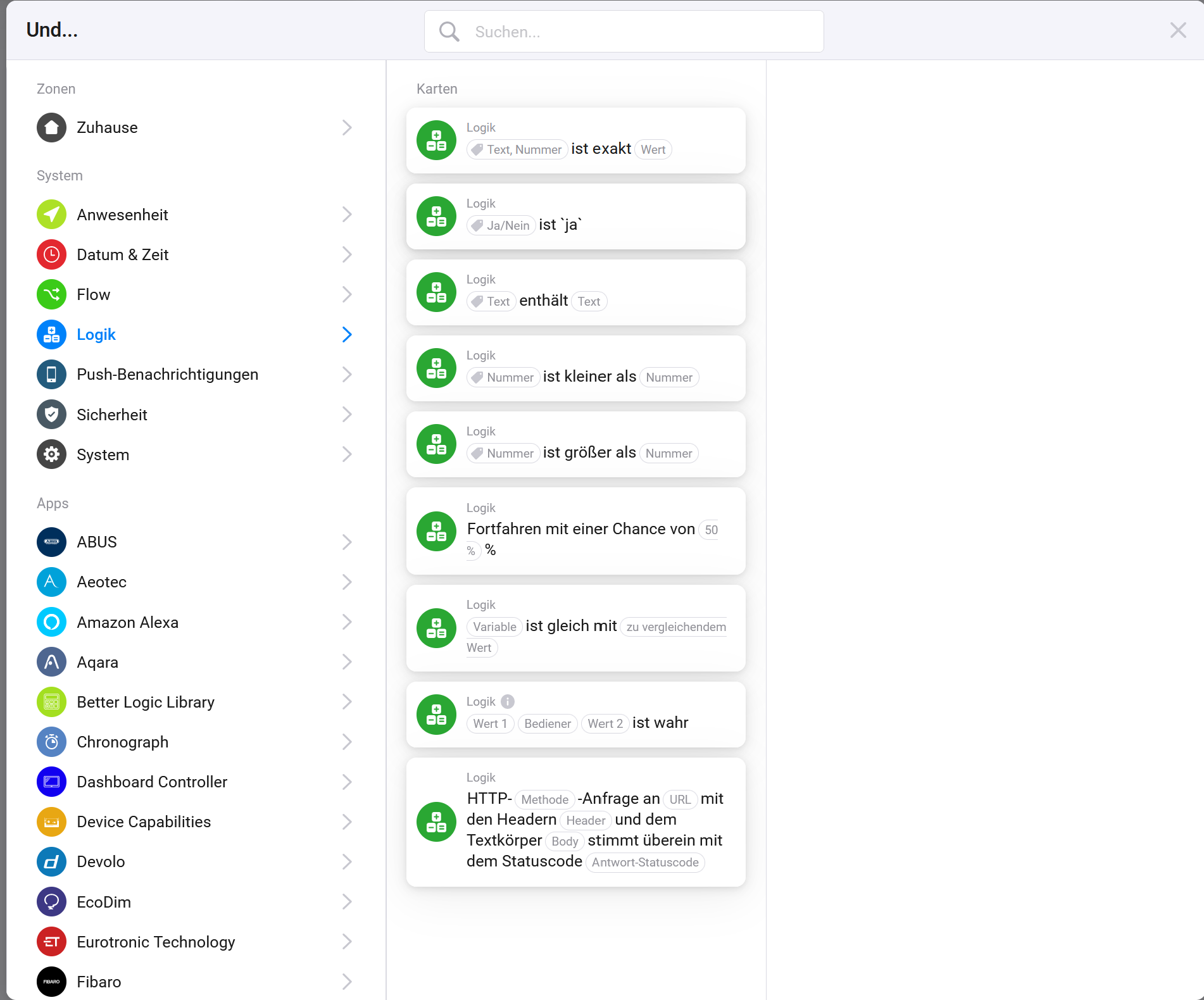This screenshot has height=1000, width=1204.
Task: Click the Better Logic Library icon
Action: click(51, 702)
